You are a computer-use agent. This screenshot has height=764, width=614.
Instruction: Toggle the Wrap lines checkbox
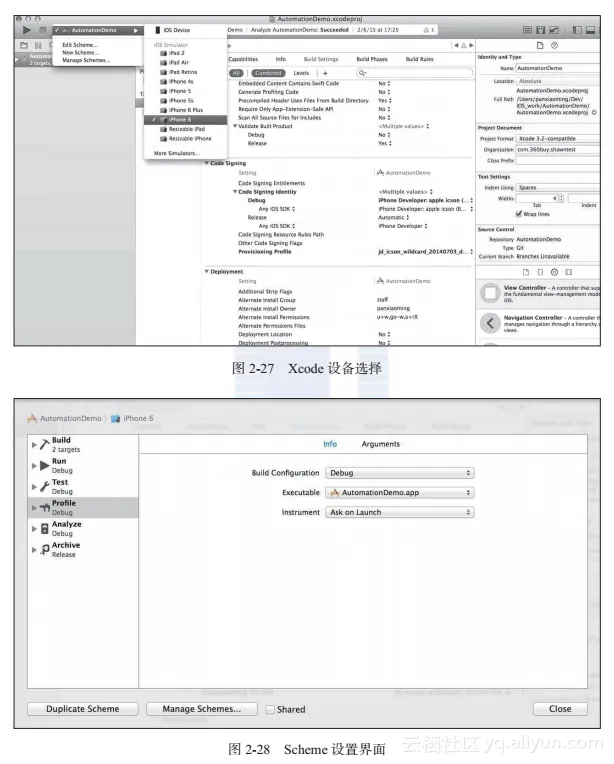tap(518, 214)
